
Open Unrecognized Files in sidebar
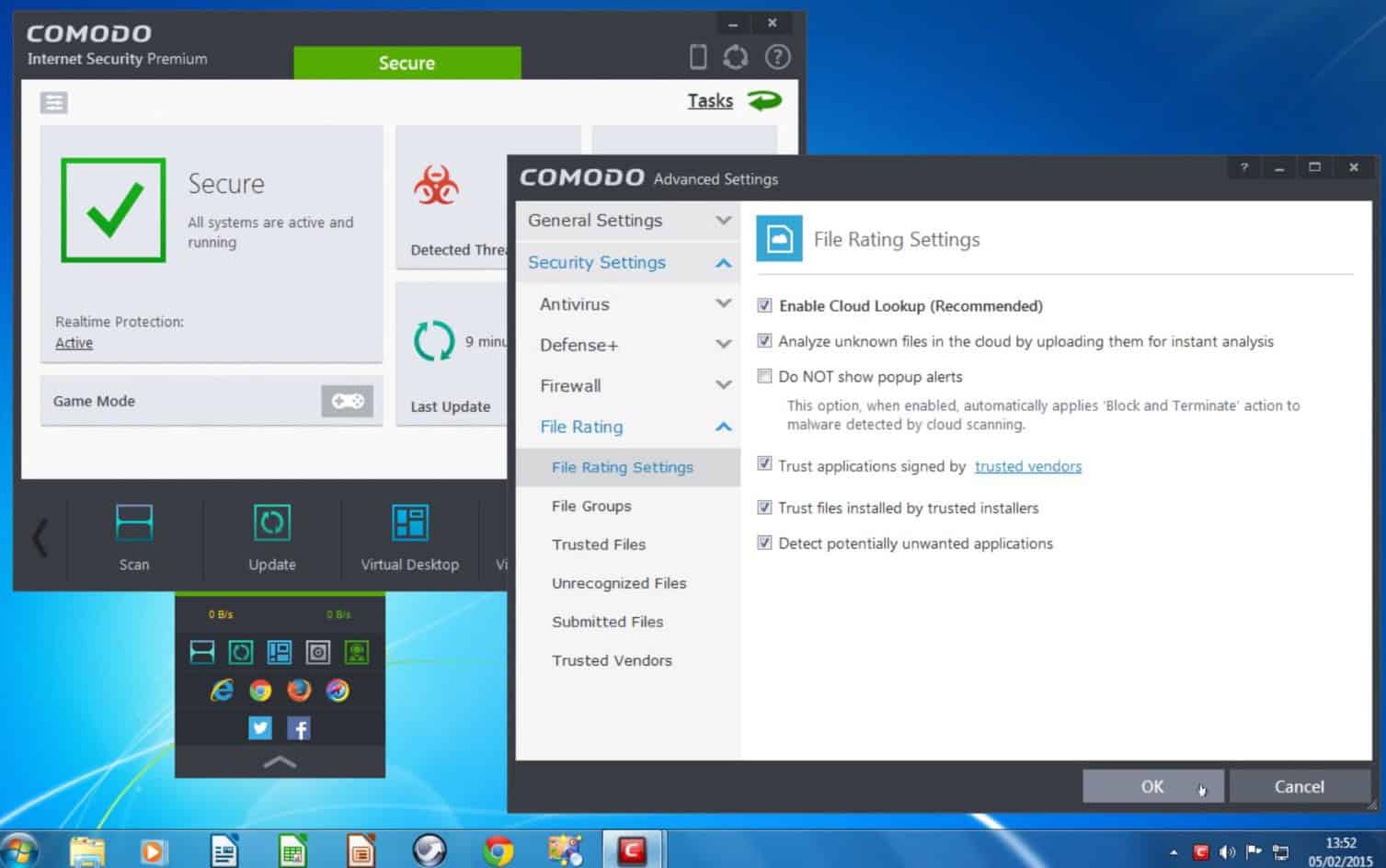[x=628, y=583]
